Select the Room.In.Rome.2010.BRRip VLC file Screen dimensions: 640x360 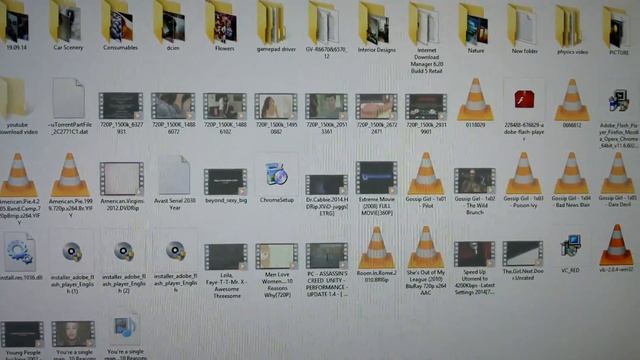(376, 248)
